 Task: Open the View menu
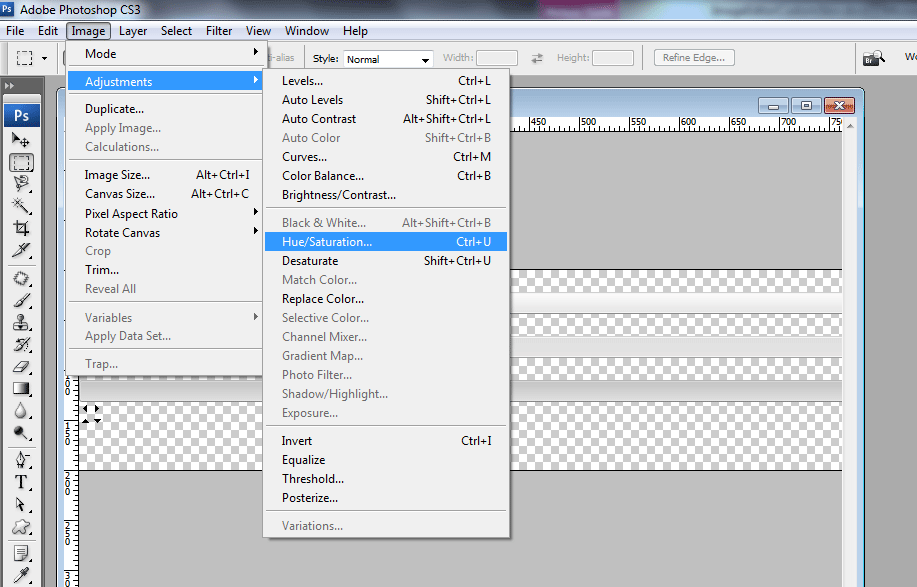click(x=258, y=31)
